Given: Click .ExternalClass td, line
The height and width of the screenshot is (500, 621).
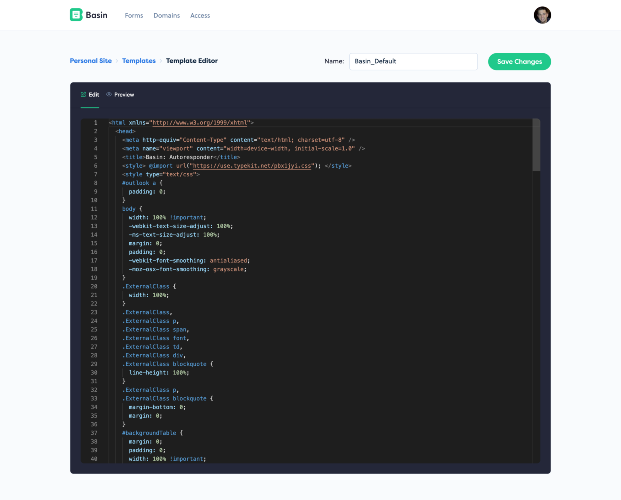Looking at the screenshot, I should coord(152,347).
